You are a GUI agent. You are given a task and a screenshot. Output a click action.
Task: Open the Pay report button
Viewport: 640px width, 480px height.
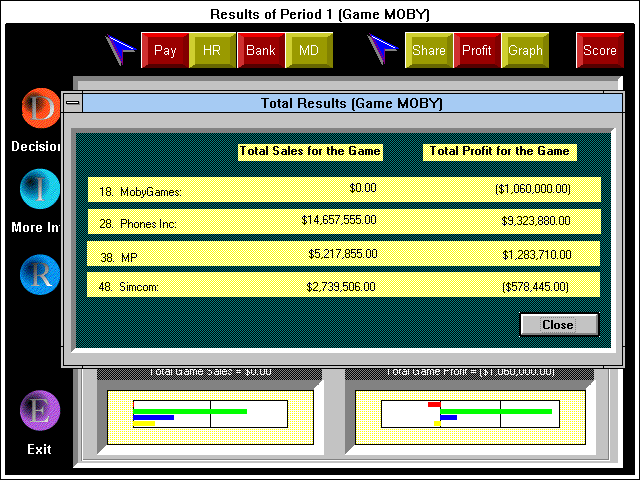point(165,50)
